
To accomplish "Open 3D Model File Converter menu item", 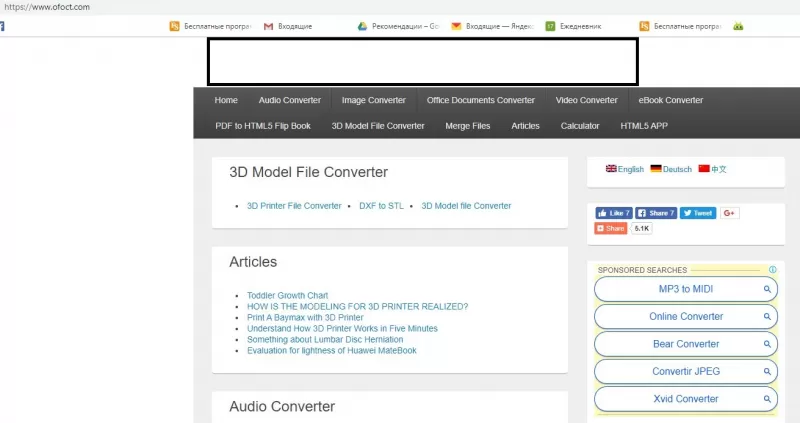I will pyautogui.click(x=378, y=126).
